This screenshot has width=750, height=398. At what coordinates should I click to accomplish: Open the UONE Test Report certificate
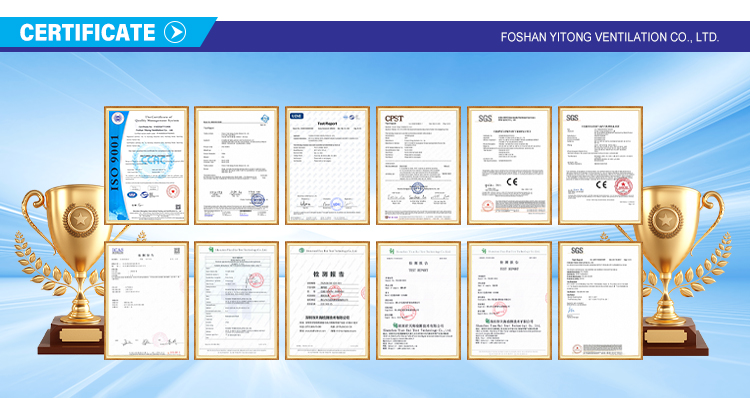point(327,166)
